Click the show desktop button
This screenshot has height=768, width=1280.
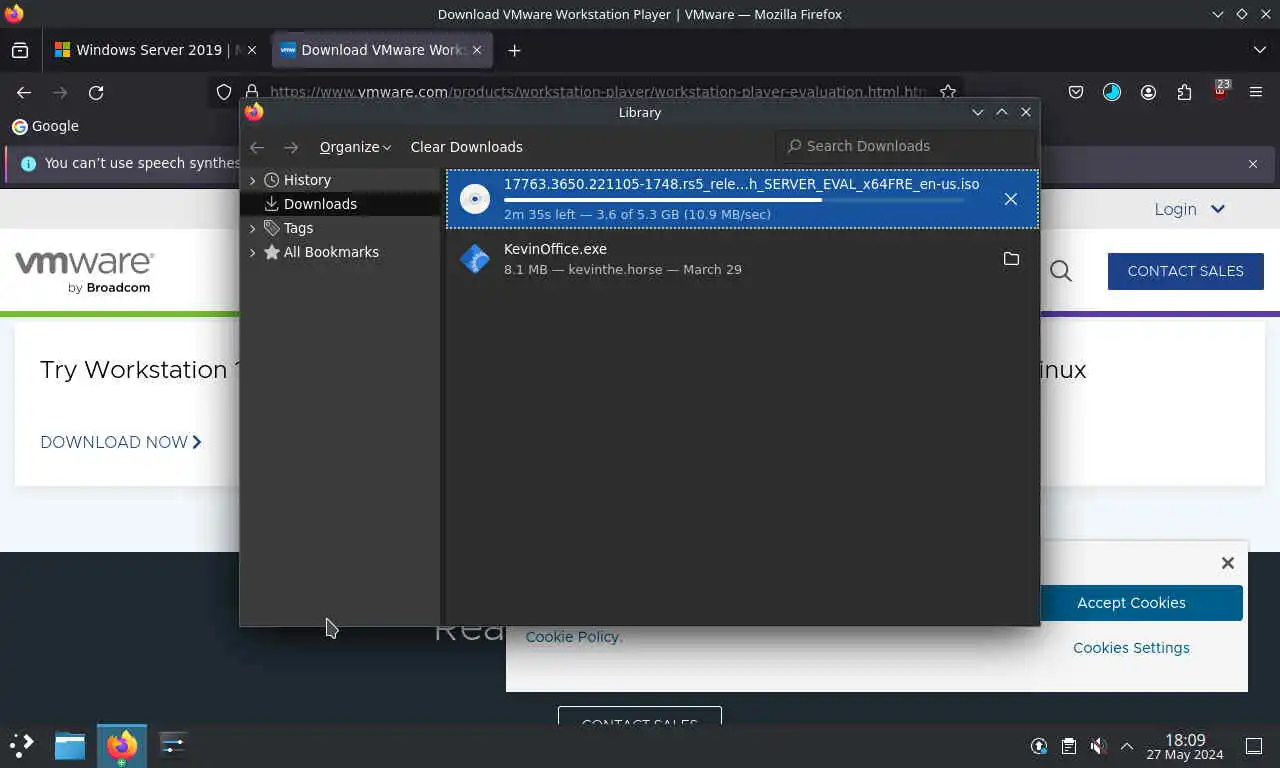click(x=1254, y=746)
